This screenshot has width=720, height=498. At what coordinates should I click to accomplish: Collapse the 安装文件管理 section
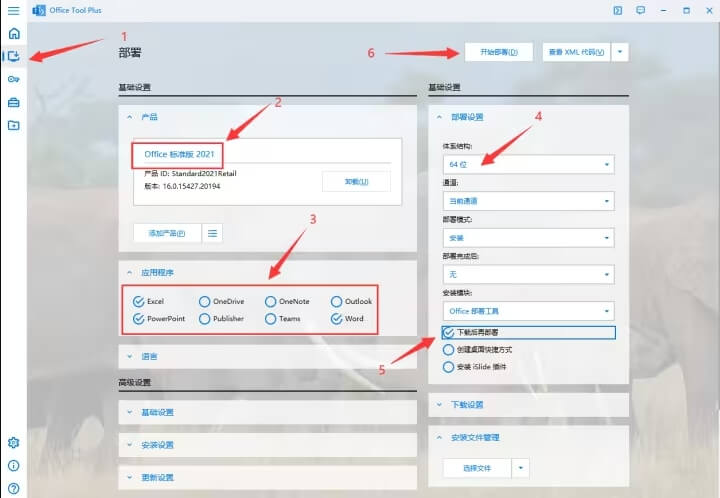point(439,438)
